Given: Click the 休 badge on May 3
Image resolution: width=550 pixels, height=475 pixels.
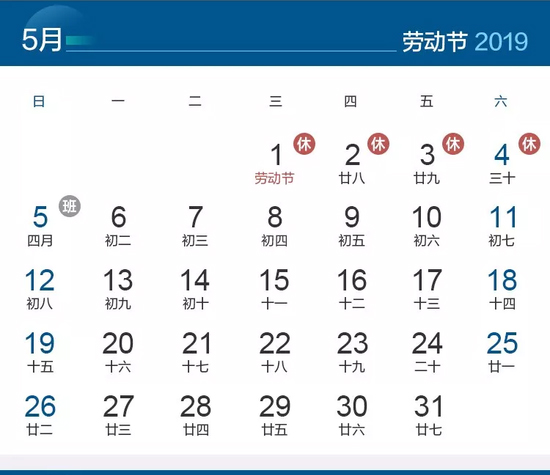Looking at the screenshot, I should tap(453, 144).
